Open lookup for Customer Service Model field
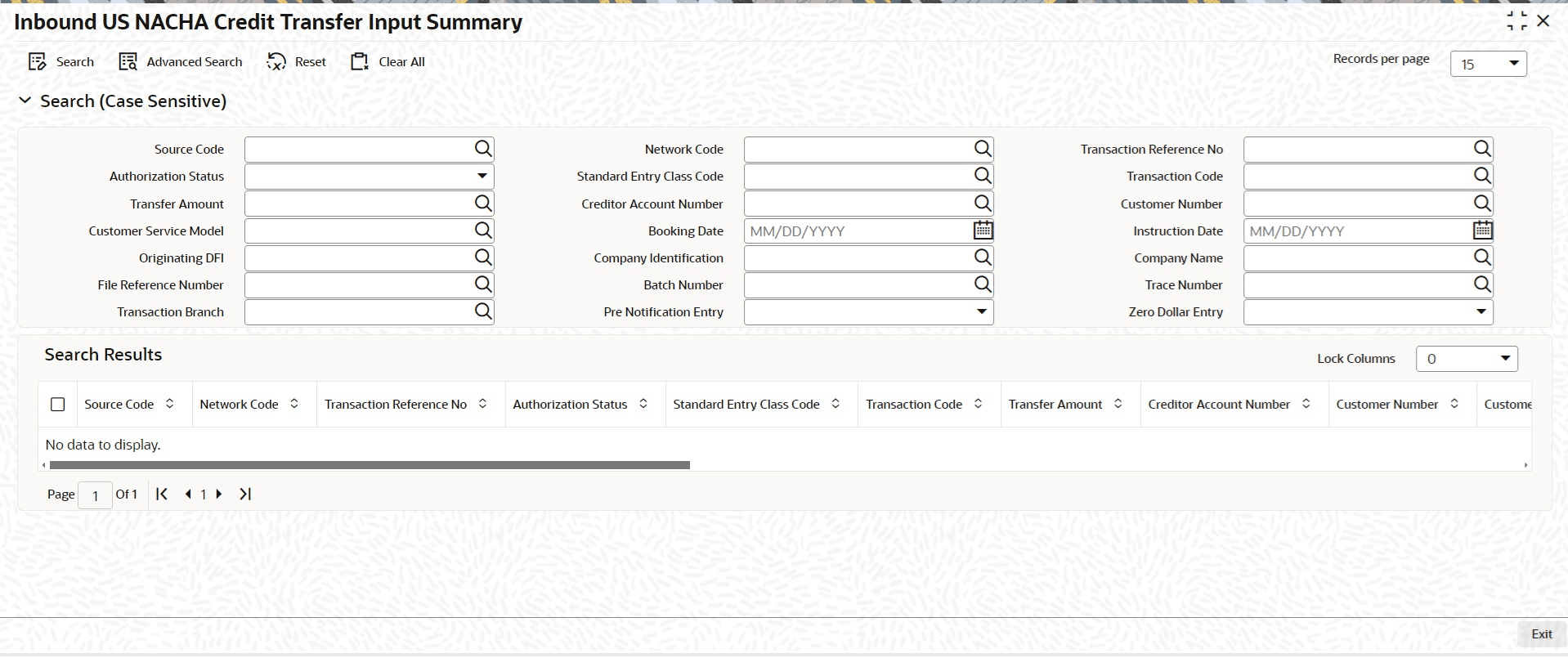The height and width of the screenshot is (658, 1568). tap(483, 231)
